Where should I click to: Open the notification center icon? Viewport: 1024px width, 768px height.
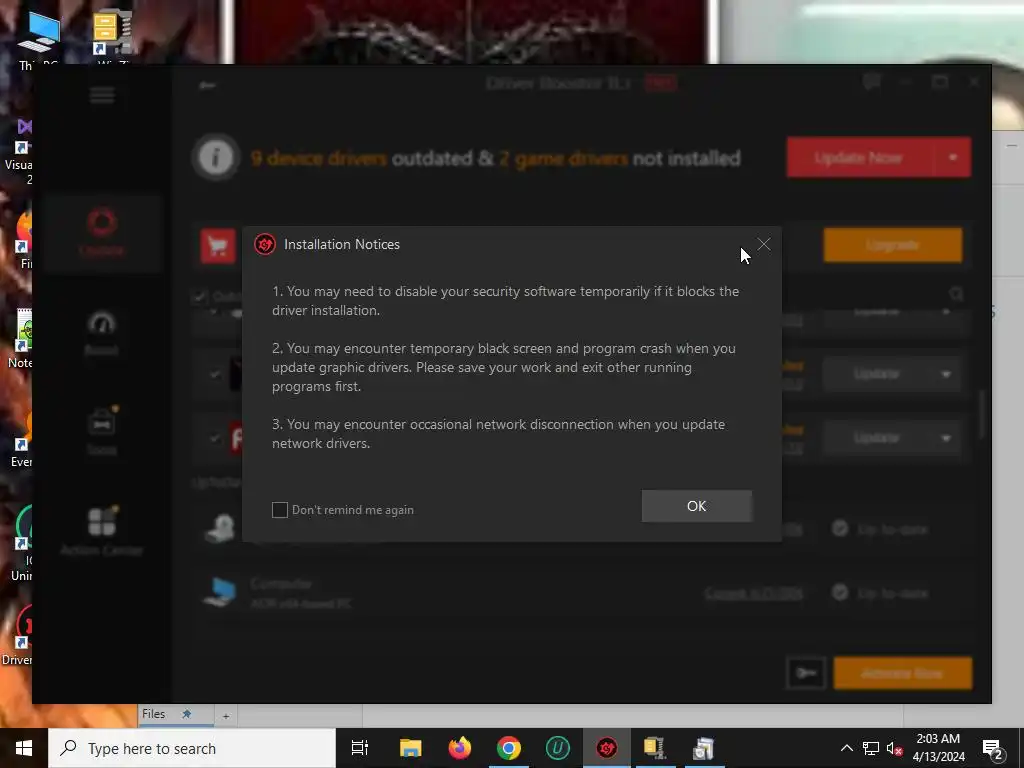[993, 748]
